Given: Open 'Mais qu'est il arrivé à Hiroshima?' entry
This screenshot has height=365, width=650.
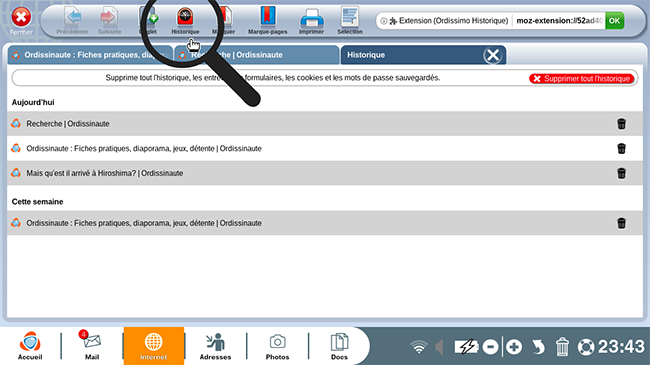Looking at the screenshot, I should click(104, 173).
